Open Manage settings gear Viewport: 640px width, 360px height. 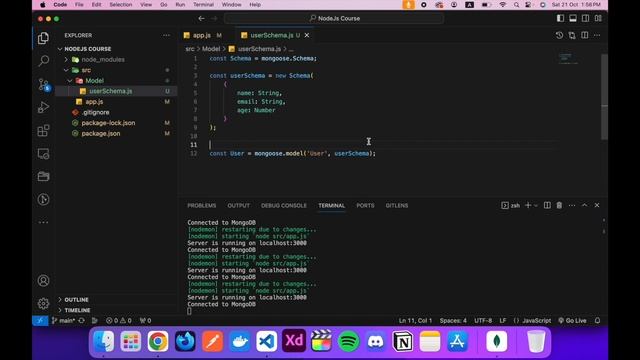click(x=43, y=303)
